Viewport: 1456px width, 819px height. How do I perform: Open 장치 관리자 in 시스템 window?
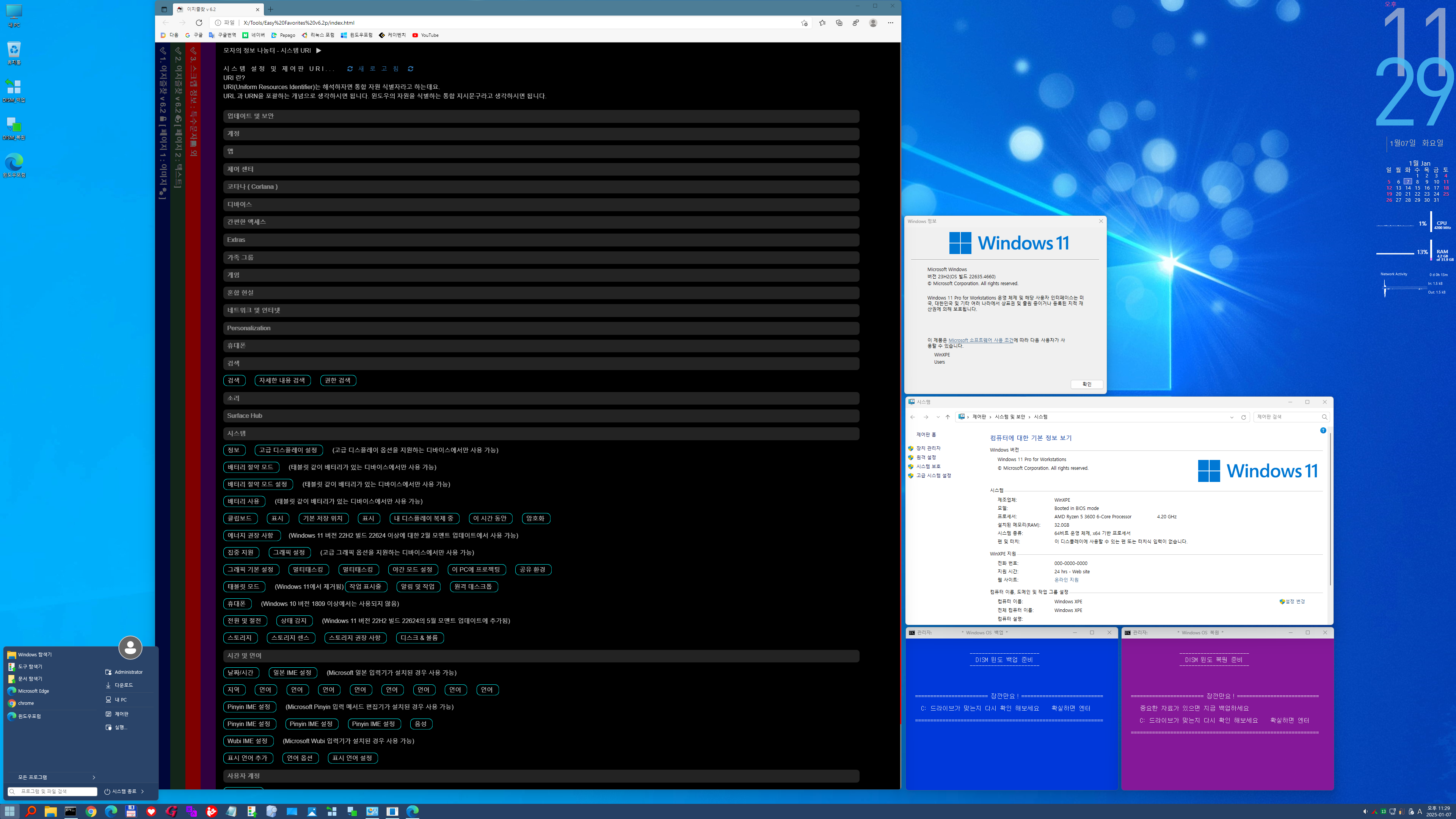pyautogui.click(x=928, y=448)
